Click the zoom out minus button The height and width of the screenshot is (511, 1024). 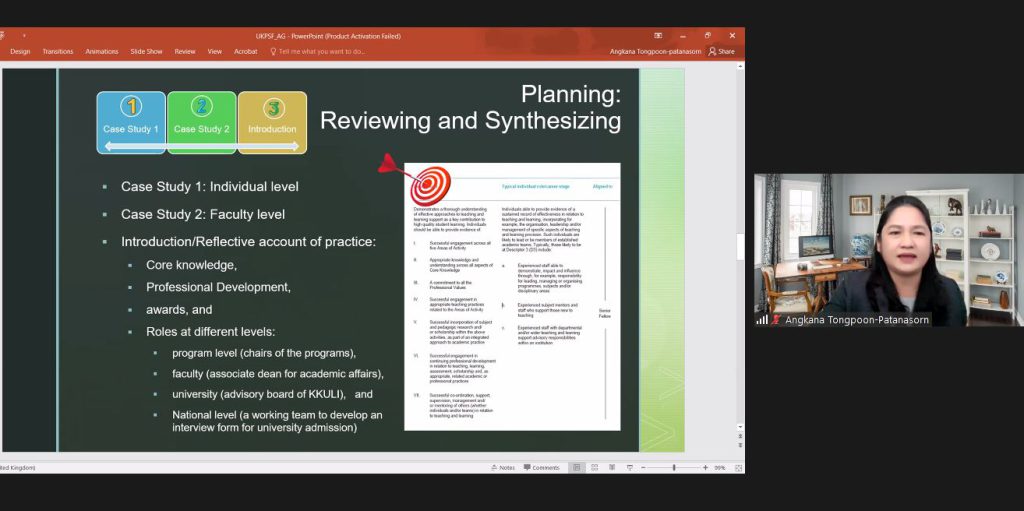[643, 467]
